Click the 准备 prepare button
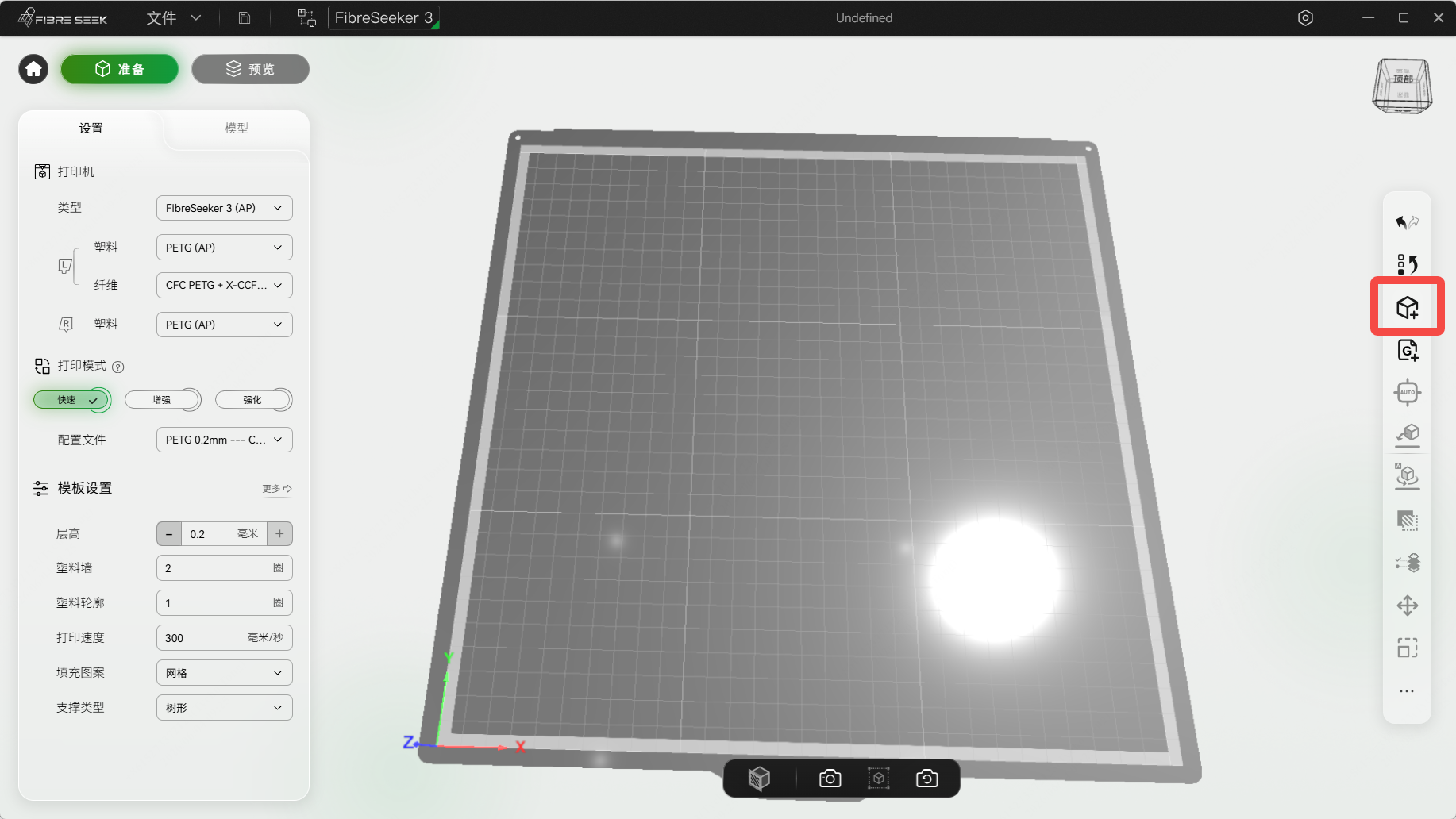Image resolution: width=1456 pixels, height=819 pixels. [120, 69]
